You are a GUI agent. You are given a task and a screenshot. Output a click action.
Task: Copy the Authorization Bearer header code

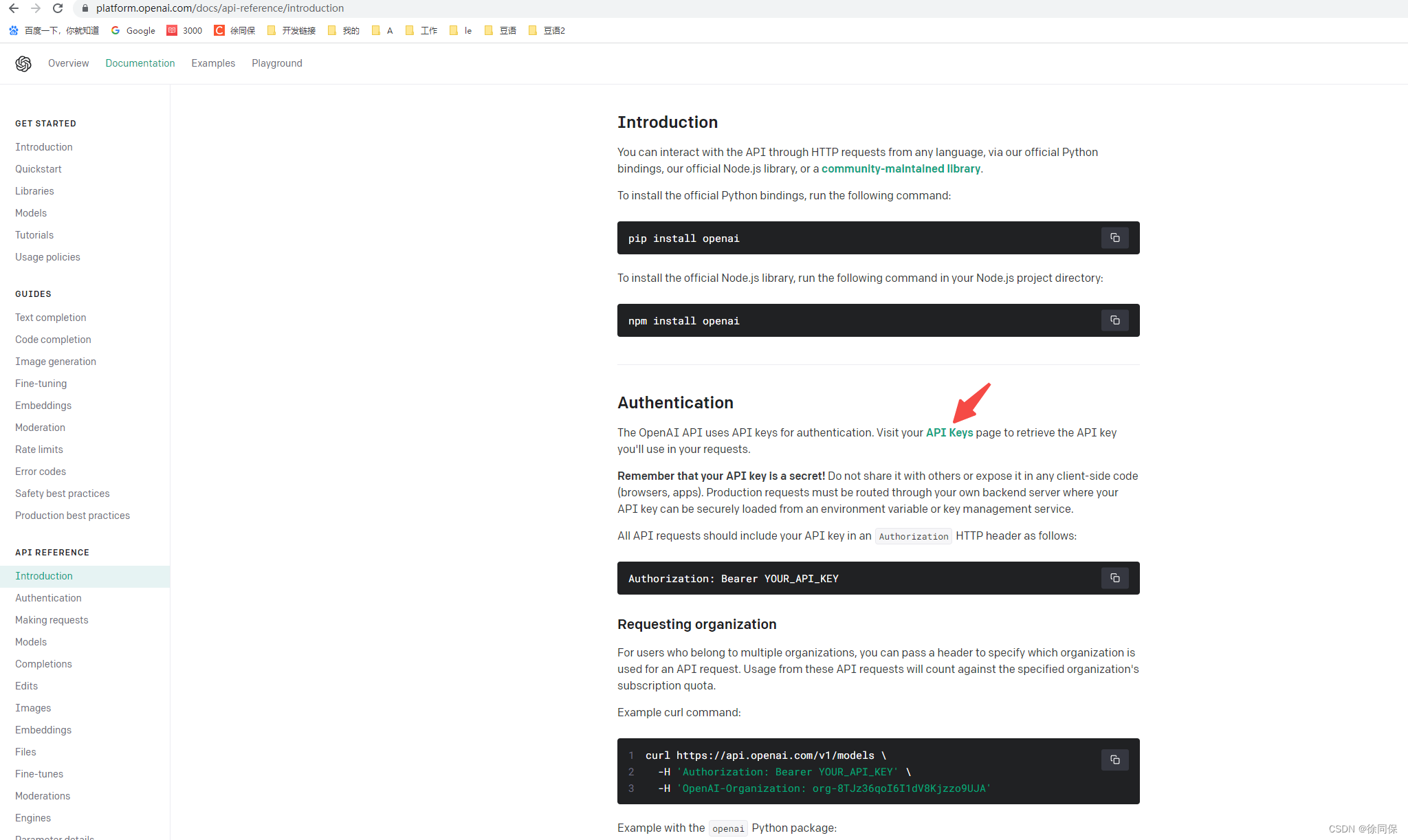tap(1114, 578)
